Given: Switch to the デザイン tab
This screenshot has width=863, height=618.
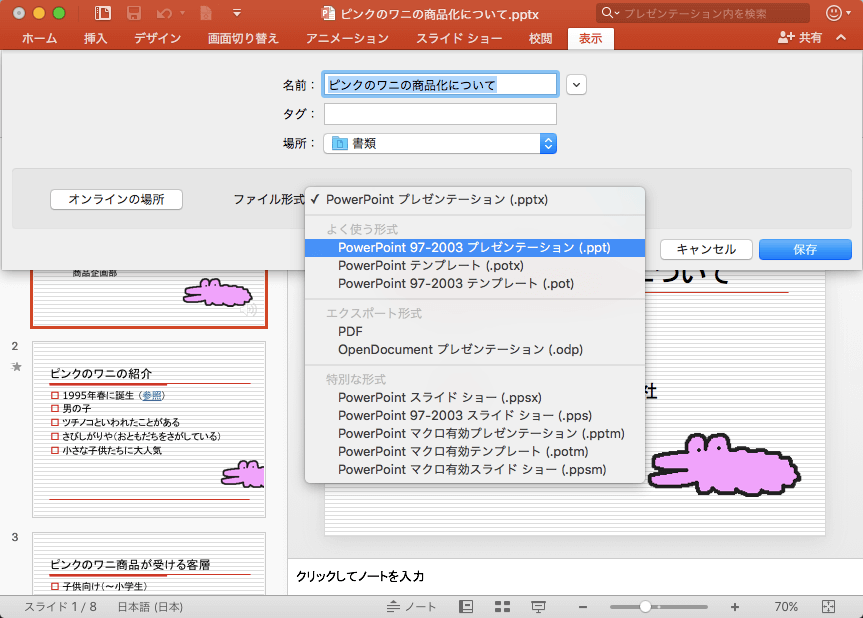Looking at the screenshot, I should (157, 38).
